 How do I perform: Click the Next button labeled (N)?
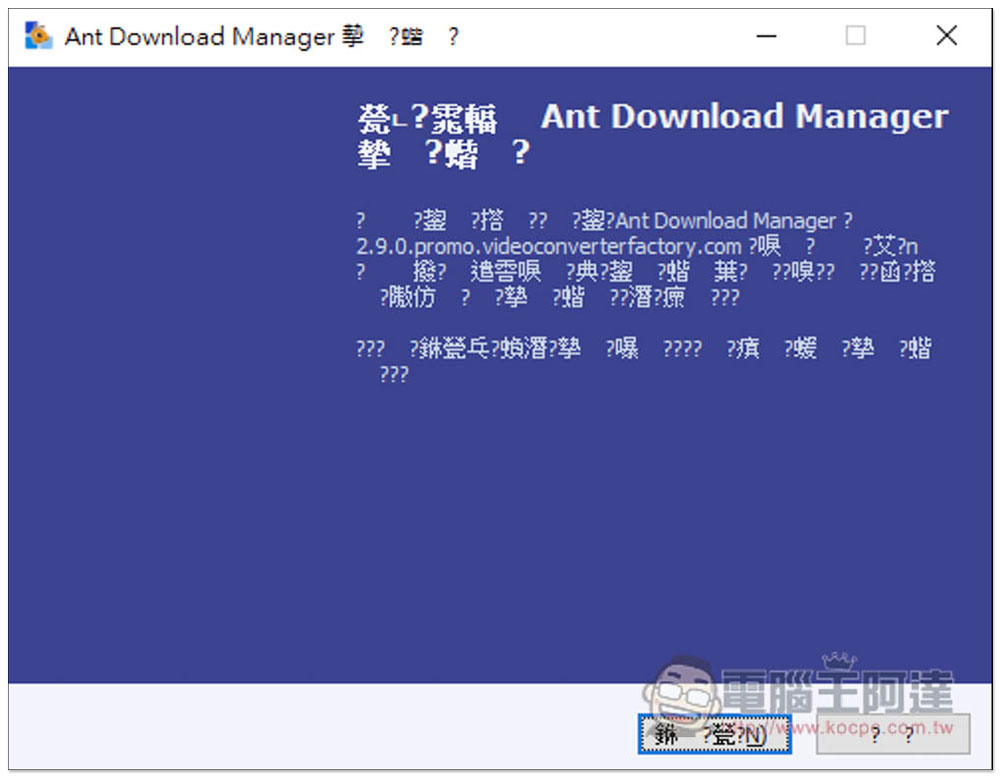pos(714,734)
